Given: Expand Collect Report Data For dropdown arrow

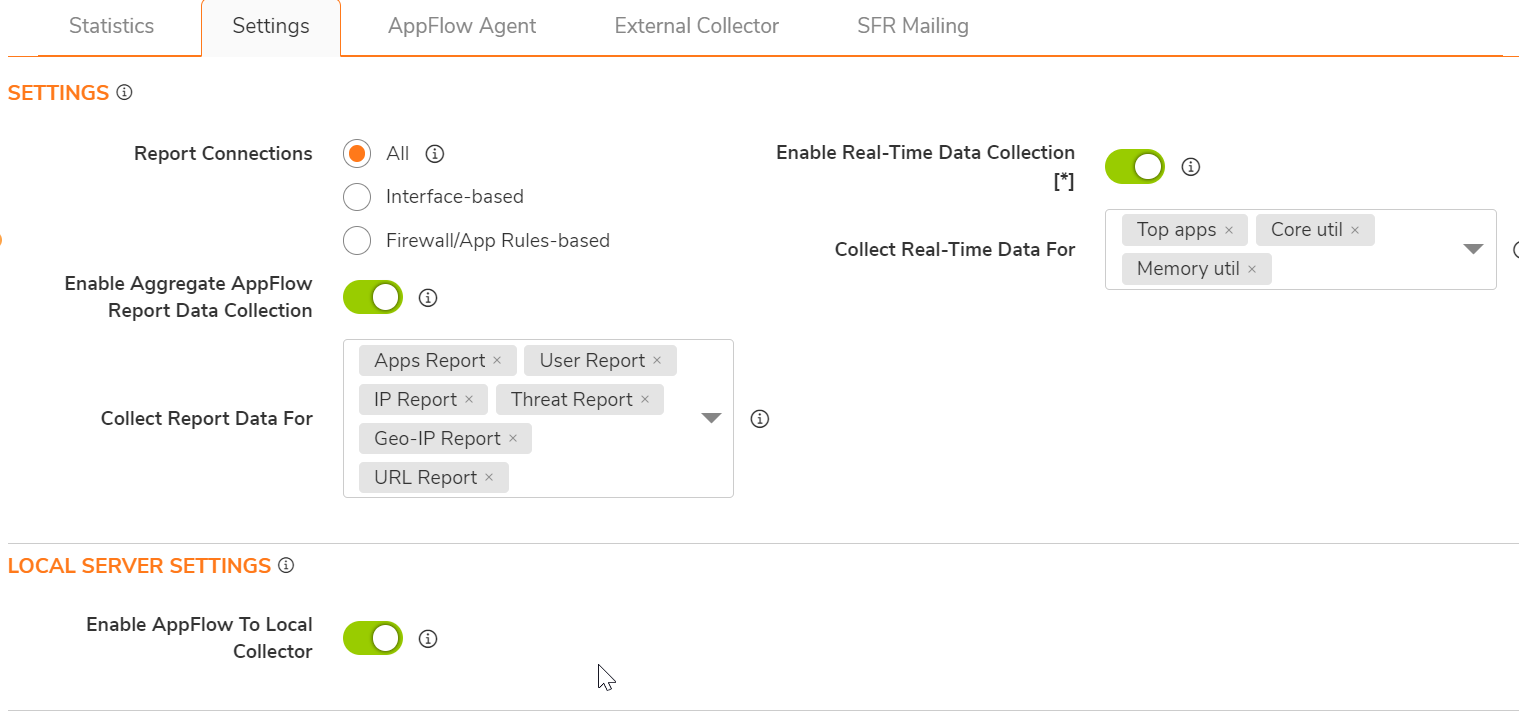Looking at the screenshot, I should tap(711, 418).
